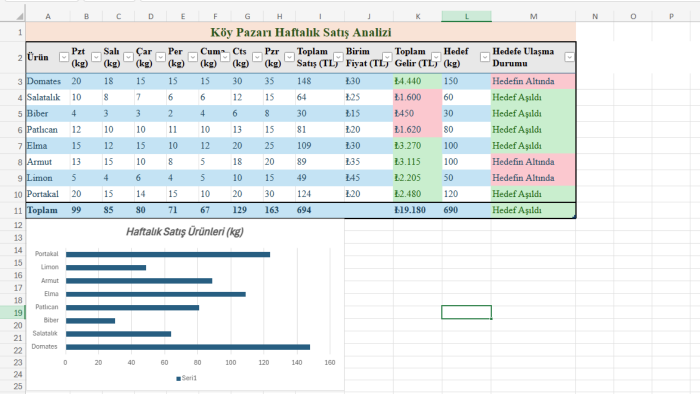Click the Domates bar in the chart
700x394 pixels.
pyautogui.click(x=188, y=347)
